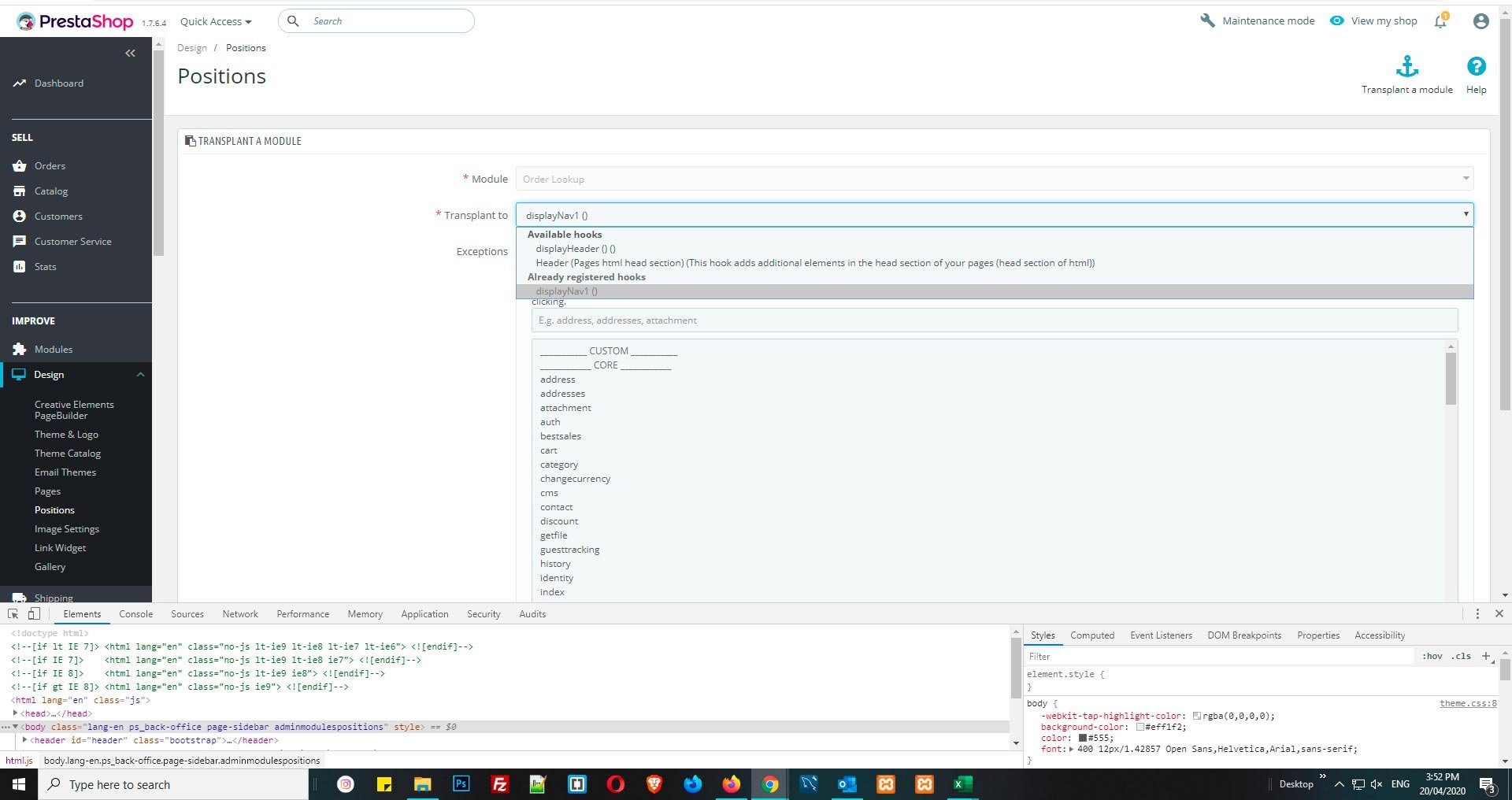Image resolution: width=1512 pixels, height=800 pixels.
Task: Open the Computed styles tab
Action: pyautogui.click(x=1092, y=635)
